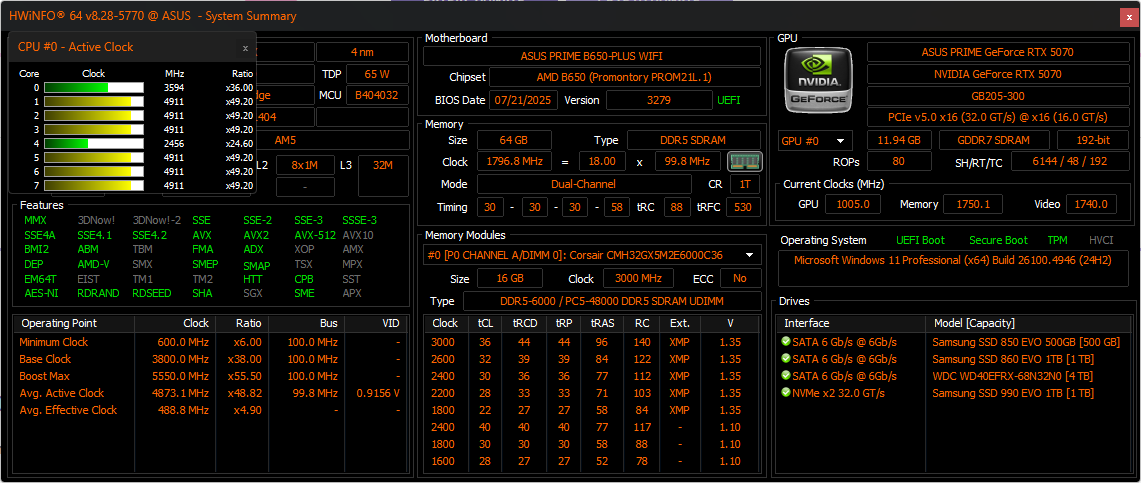Select the ASUS PRIME B650-PLUS WIFI motherboard field
This screenshot has width=1141, height=483.
click(x=592, y=56)
